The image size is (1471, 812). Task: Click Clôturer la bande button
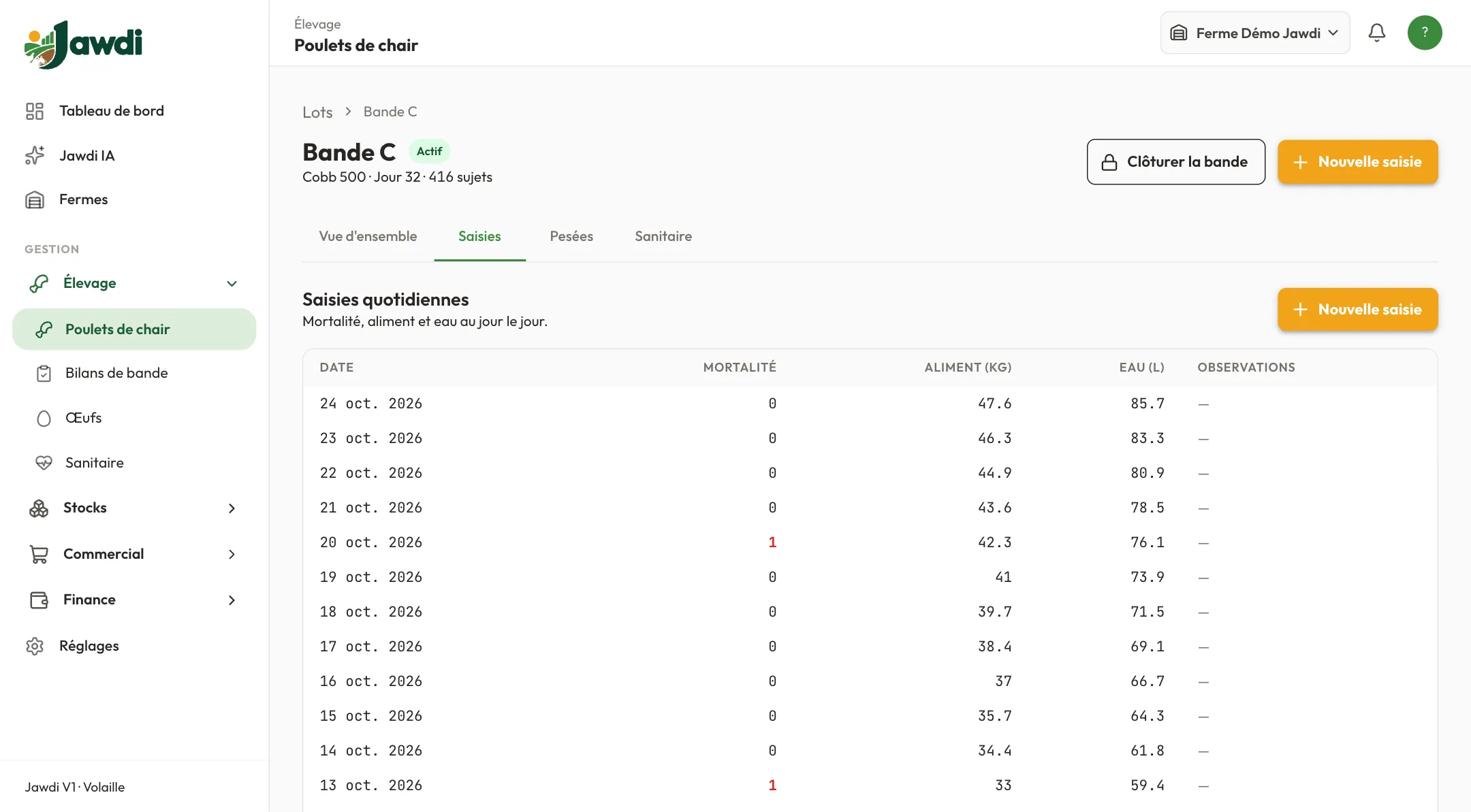tap(1176, 162)
